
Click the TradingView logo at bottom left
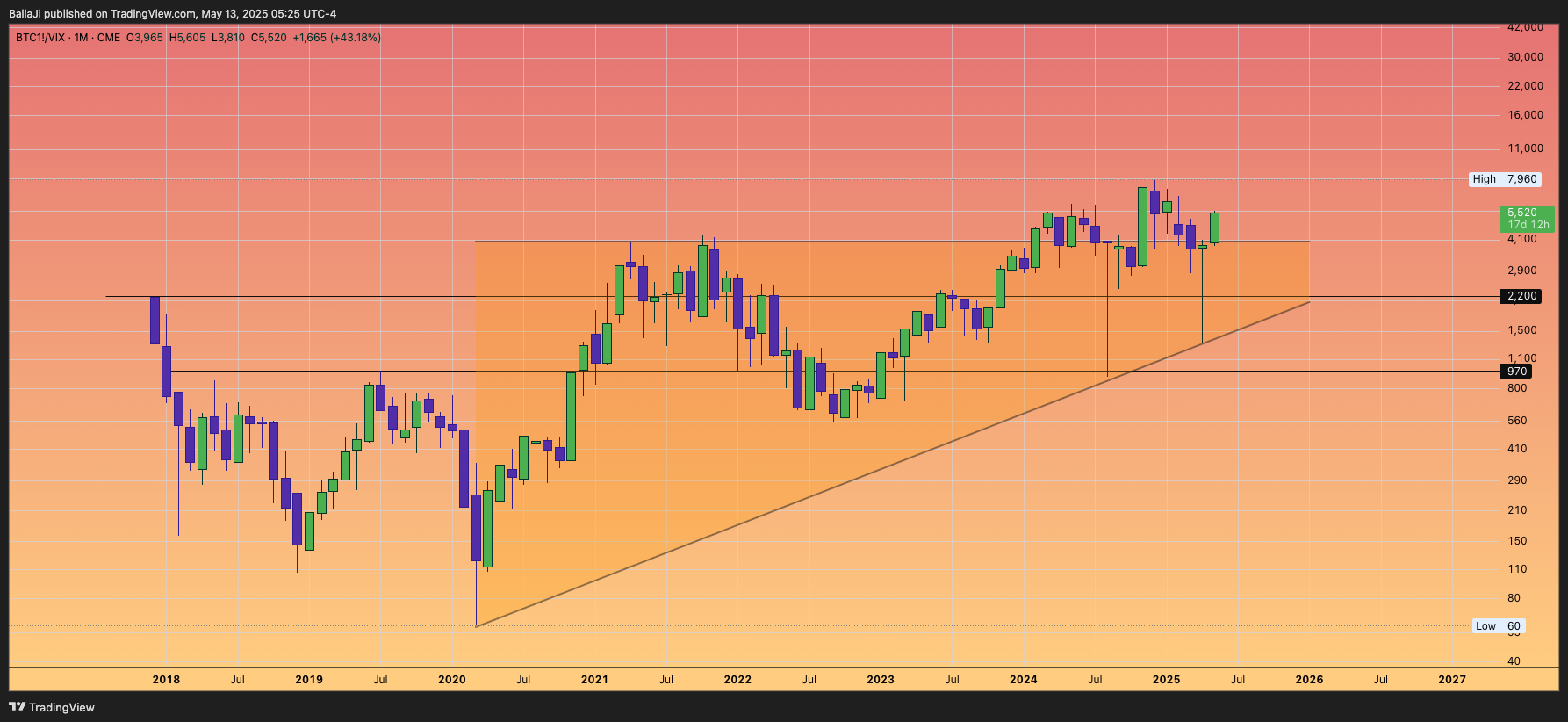(x=52, y=707)
